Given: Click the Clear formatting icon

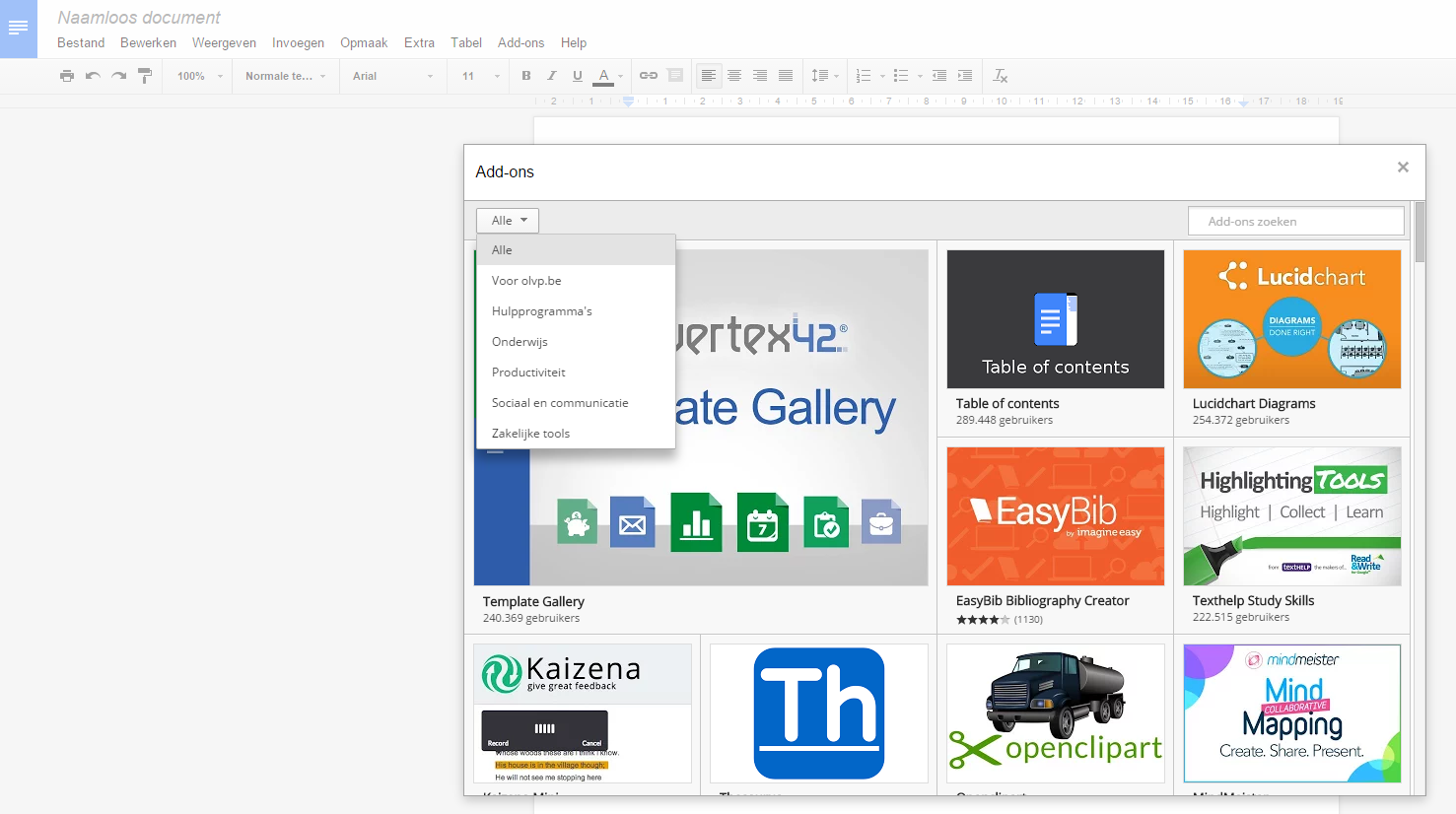Looking at the screenshot, I should (1001, 76).
